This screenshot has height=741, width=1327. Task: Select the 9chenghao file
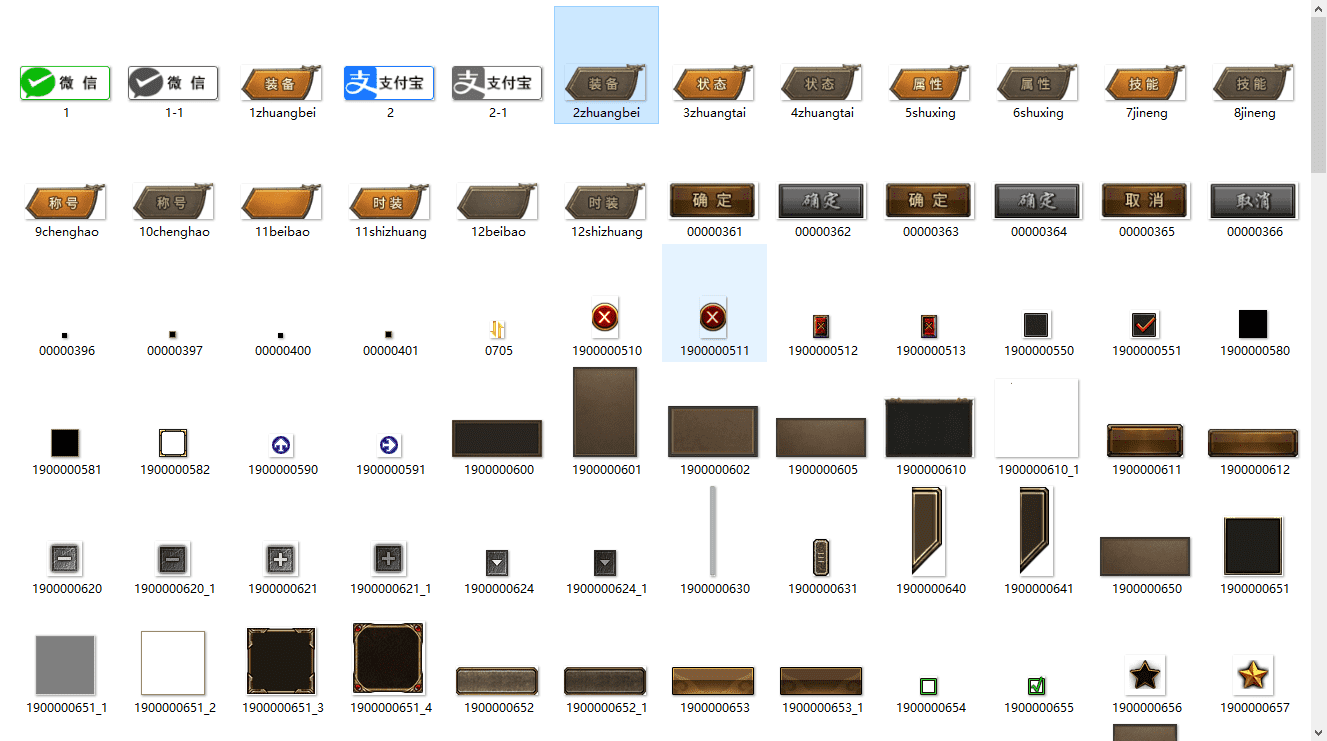coord(66,202)
